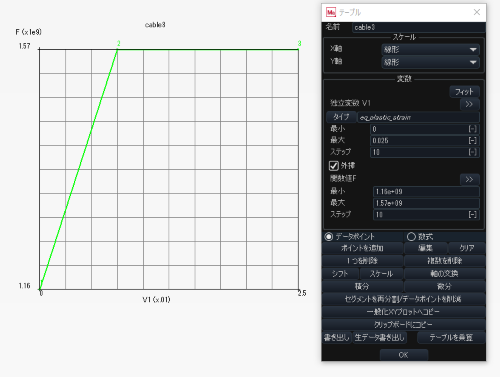Click the Mo app logo in title bar
The height and width of the screenshot is (377, 500).
click(x=331, y=12)
